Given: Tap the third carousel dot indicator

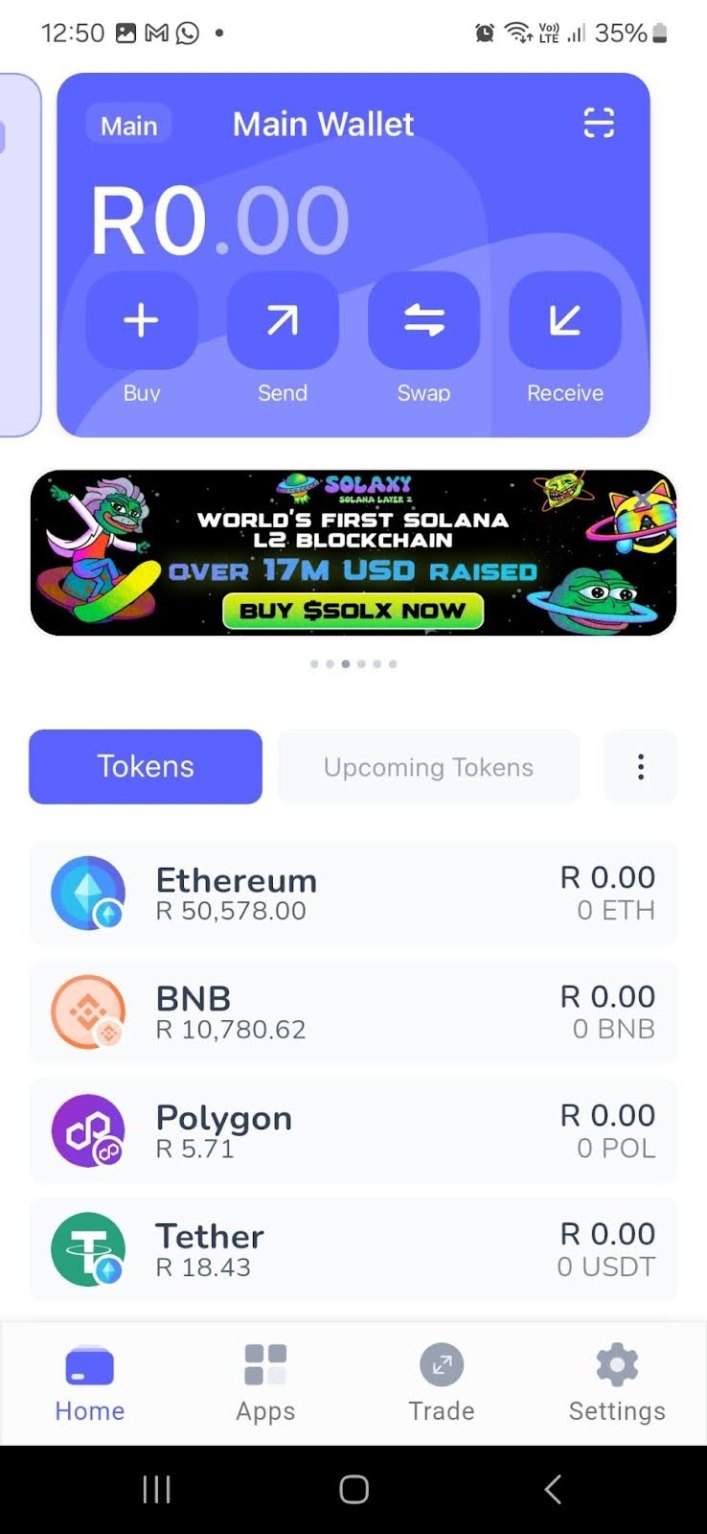Looking at the screenshot, I should (x=345, y=663).
